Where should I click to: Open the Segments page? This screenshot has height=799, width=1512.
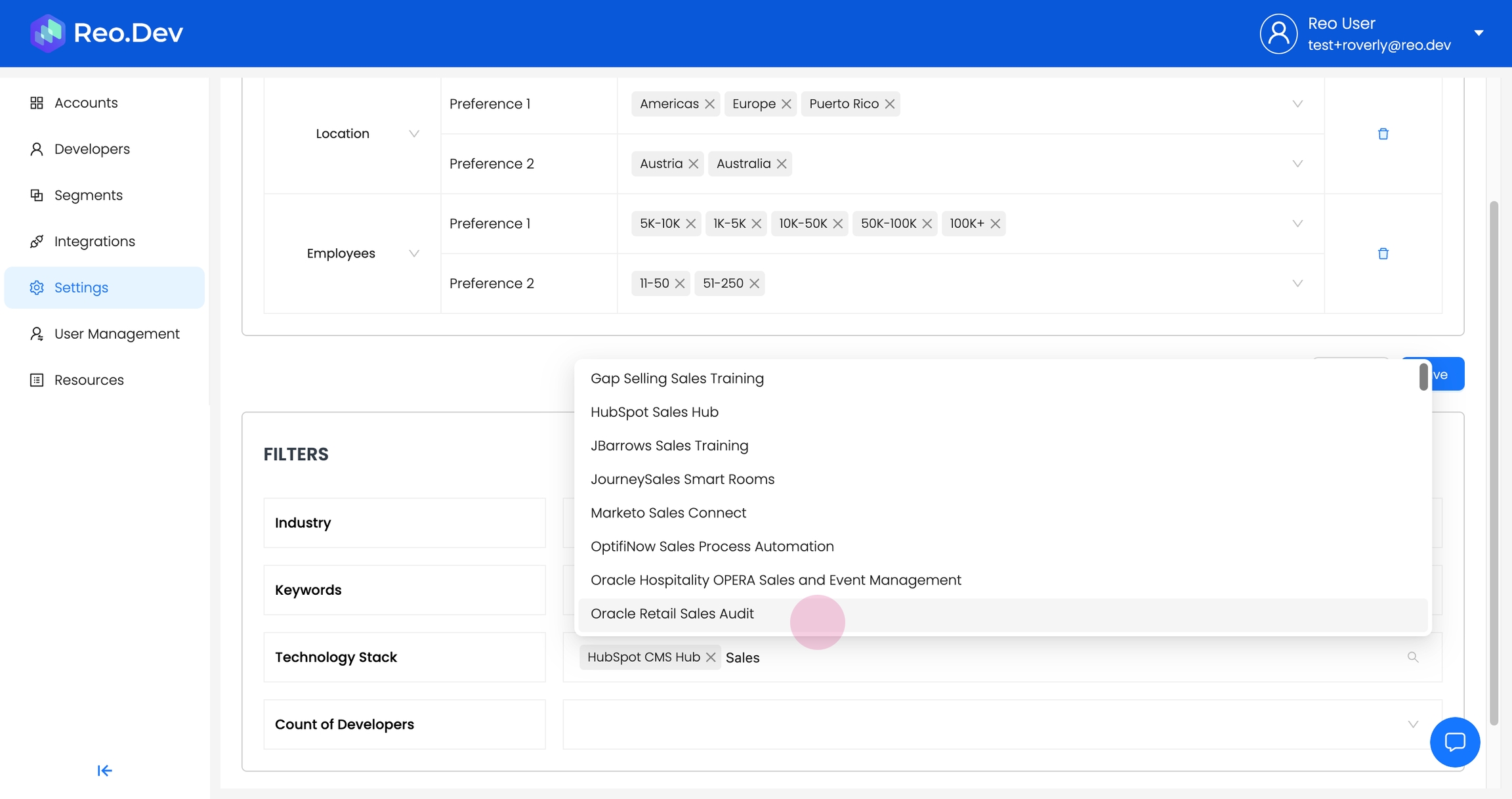(89, 196)
